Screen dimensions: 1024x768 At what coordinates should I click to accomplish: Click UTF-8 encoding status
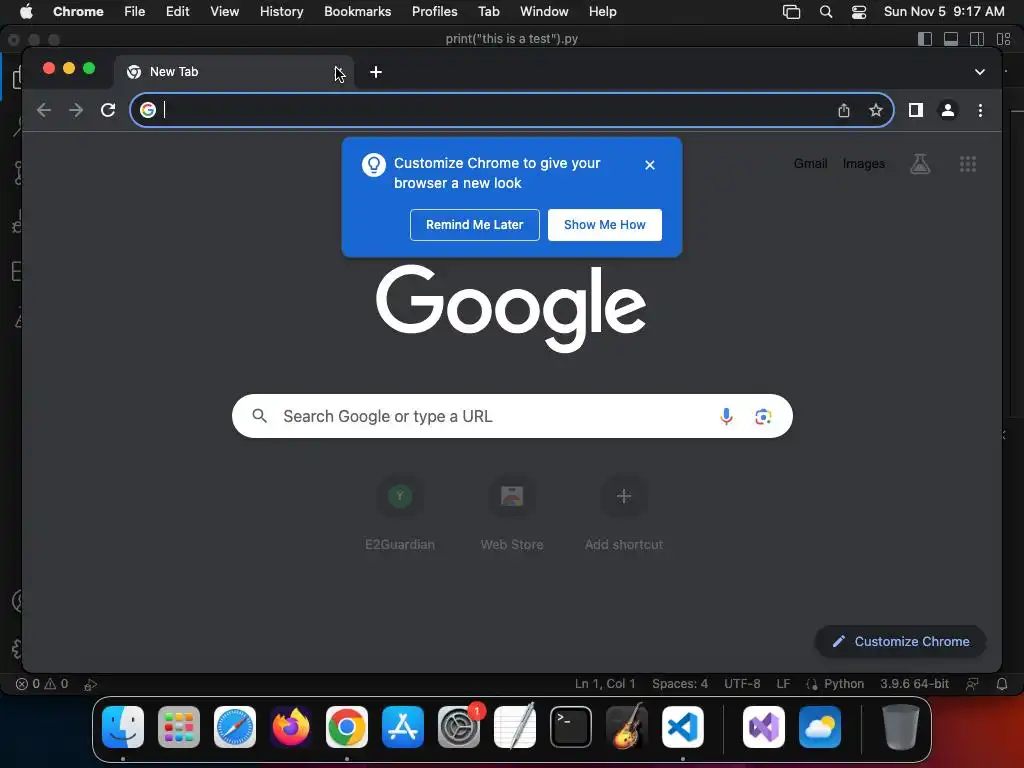tap(742, 684)
